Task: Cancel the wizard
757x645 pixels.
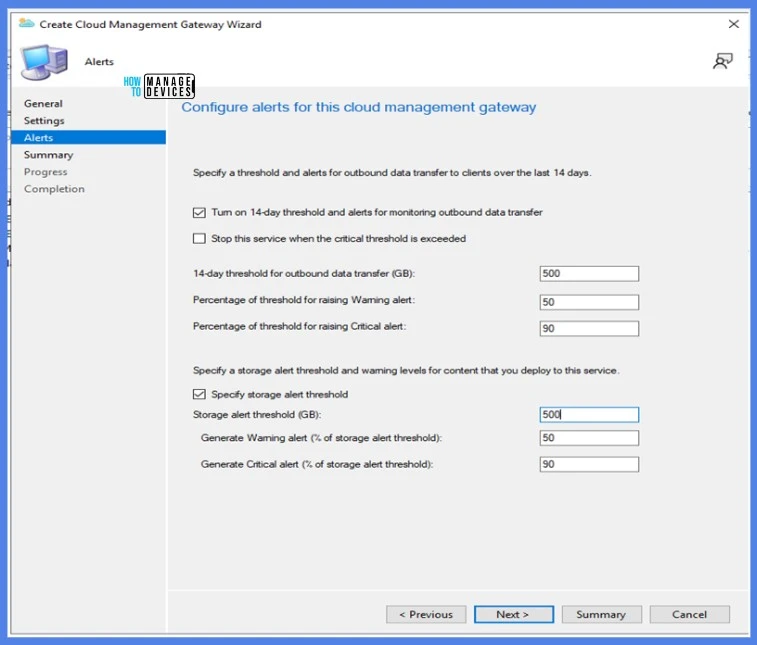Action: (689, 614)
